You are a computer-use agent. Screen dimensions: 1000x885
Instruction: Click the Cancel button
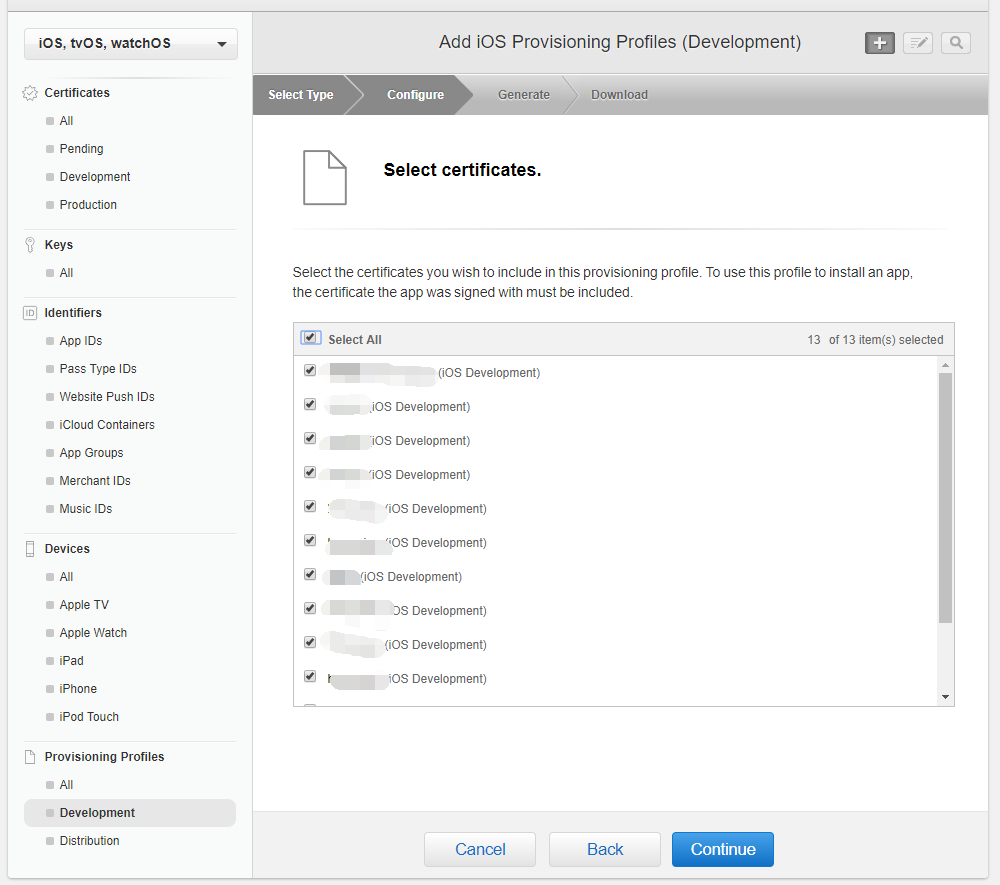tap(480, 849)
